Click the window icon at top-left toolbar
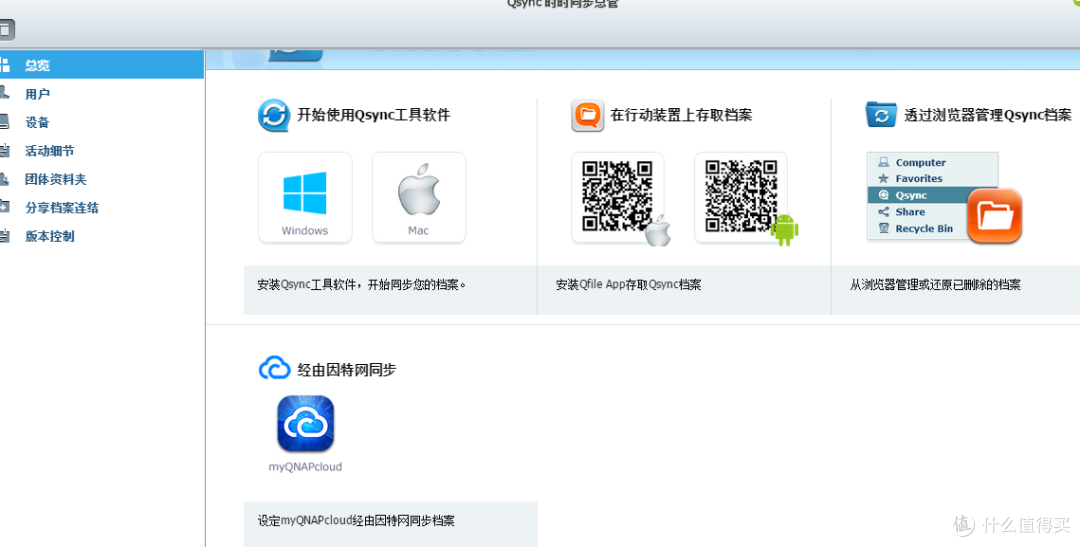The image size is (1080, 547). 6,30
